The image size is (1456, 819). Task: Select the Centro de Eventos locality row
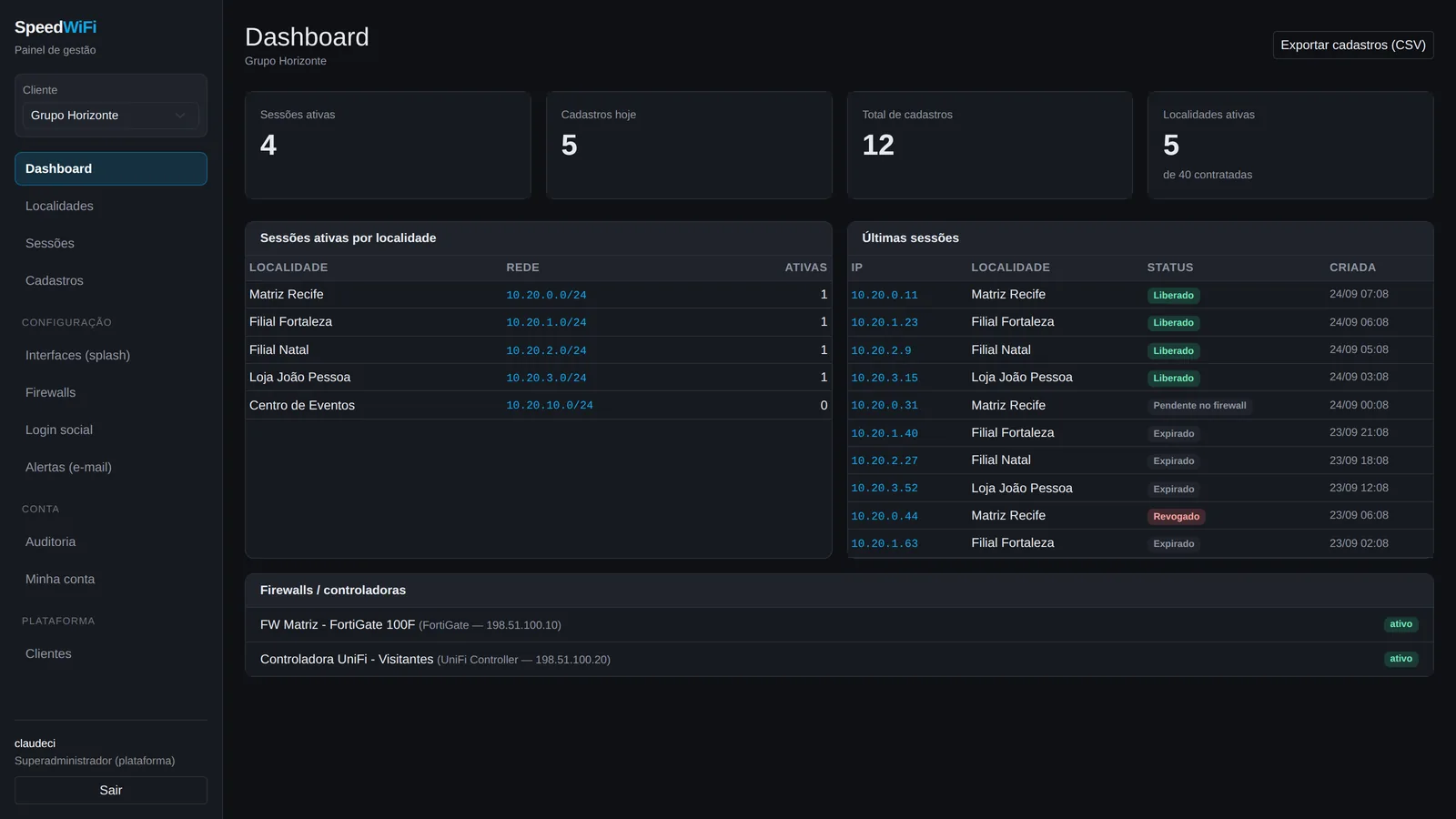click(539, 405)
